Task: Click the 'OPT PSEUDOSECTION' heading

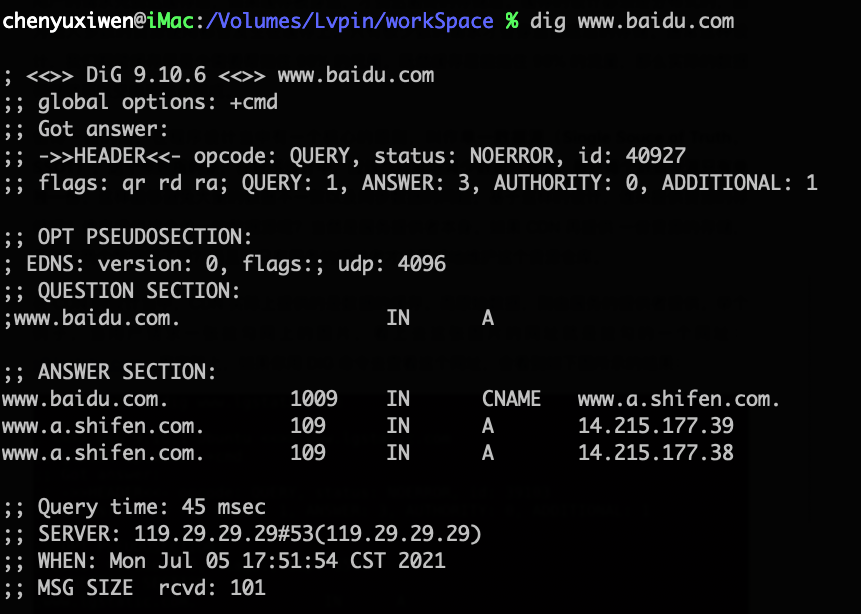Action: pyautogui.click(x=145, y=237)
